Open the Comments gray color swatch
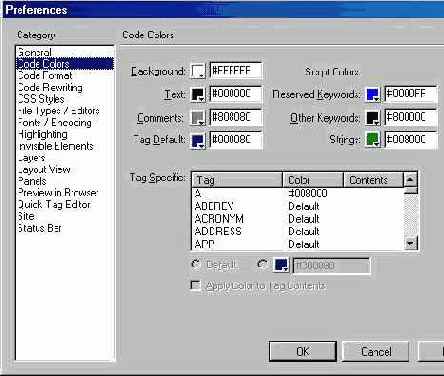This screenshot has width=444, height=376. click(198, 118)
